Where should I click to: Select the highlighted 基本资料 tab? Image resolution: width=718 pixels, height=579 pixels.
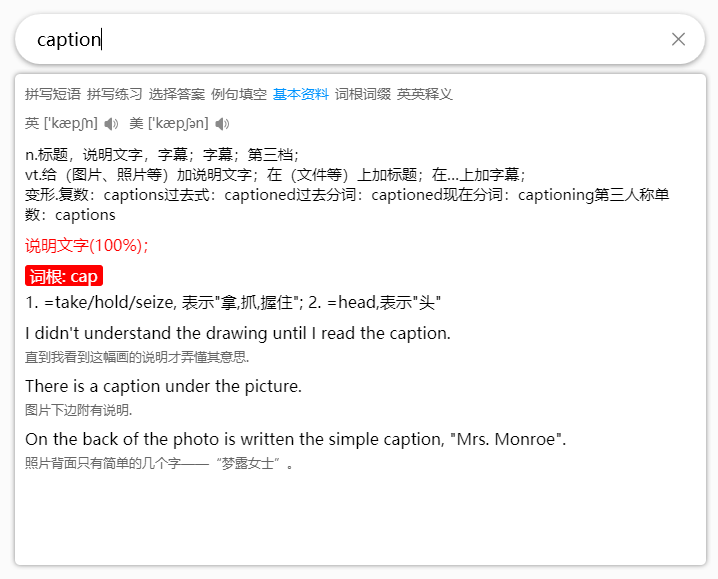click(x=301, y=94)
